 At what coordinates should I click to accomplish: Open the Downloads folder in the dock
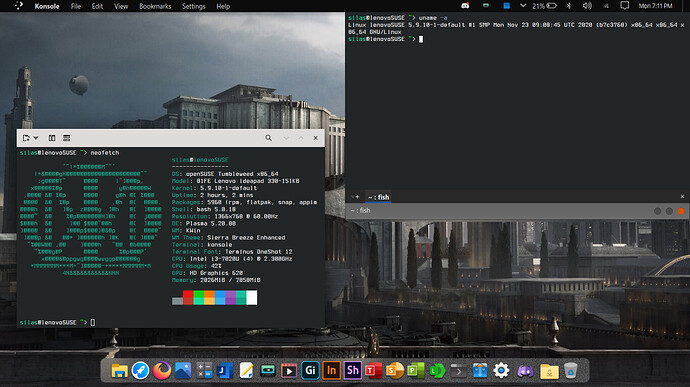[549, 371]
